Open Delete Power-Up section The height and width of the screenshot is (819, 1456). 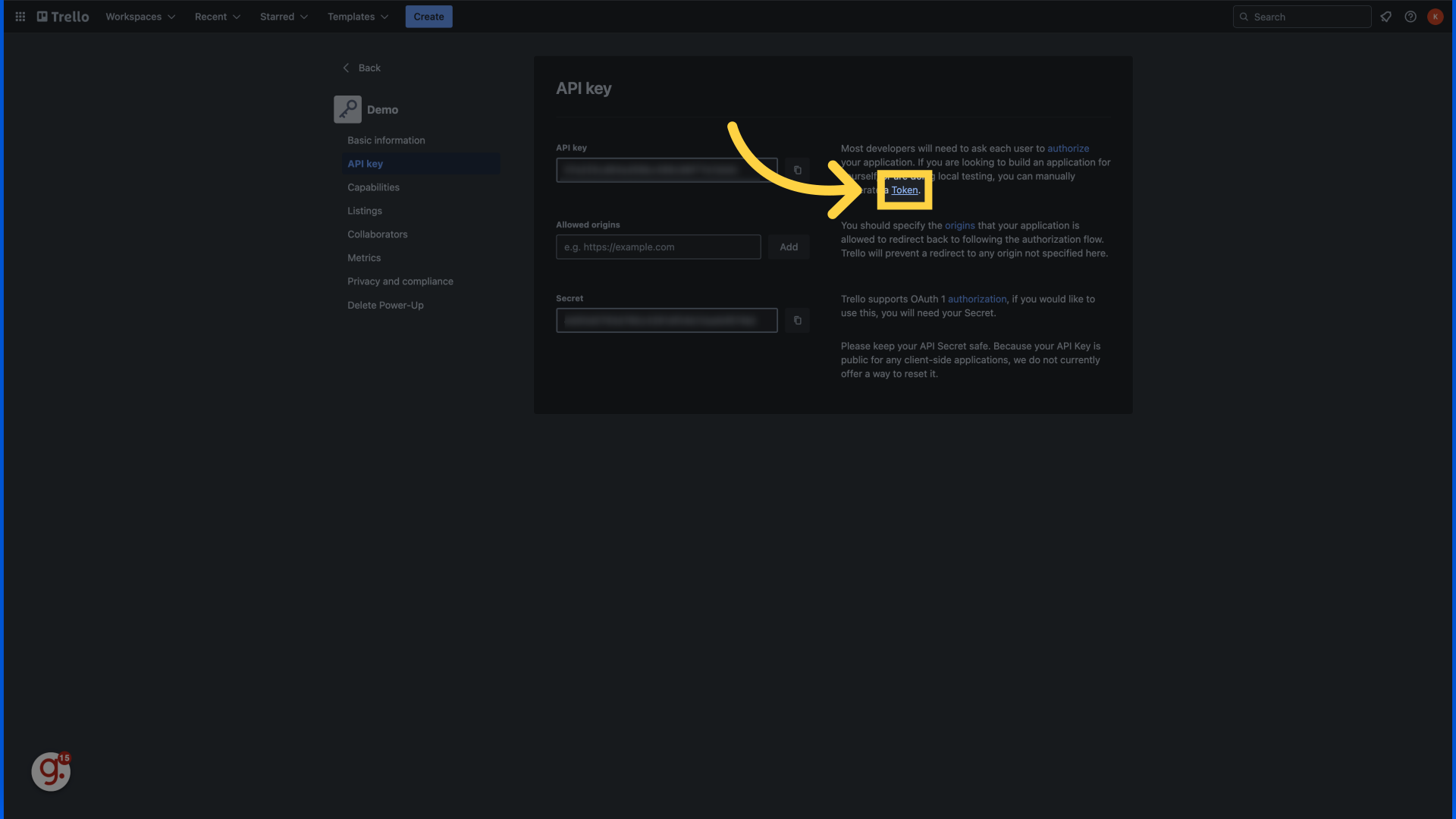[x=385, y=305]
